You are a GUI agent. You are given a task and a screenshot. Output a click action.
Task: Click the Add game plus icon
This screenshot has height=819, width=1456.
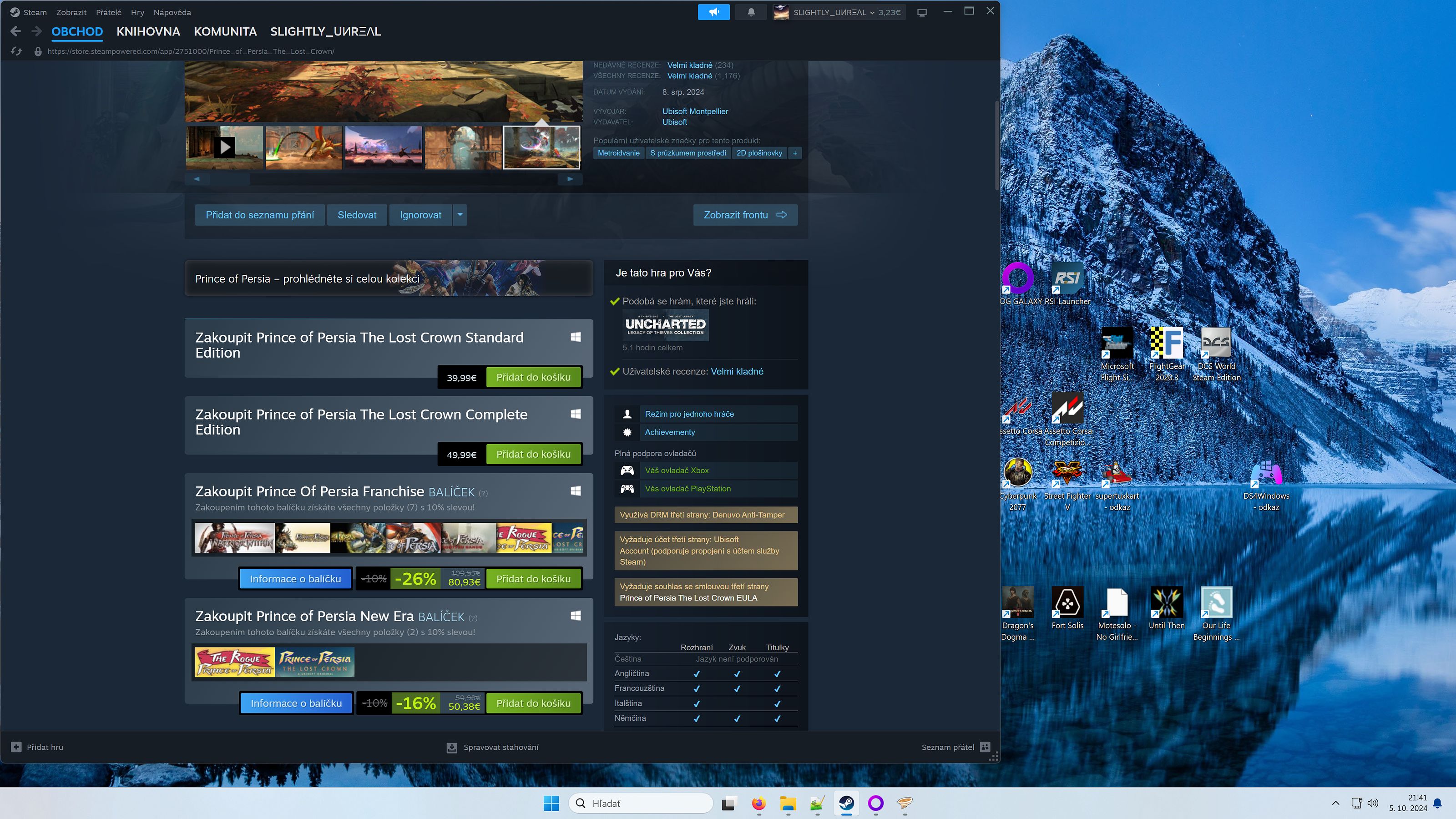(16, 747)
